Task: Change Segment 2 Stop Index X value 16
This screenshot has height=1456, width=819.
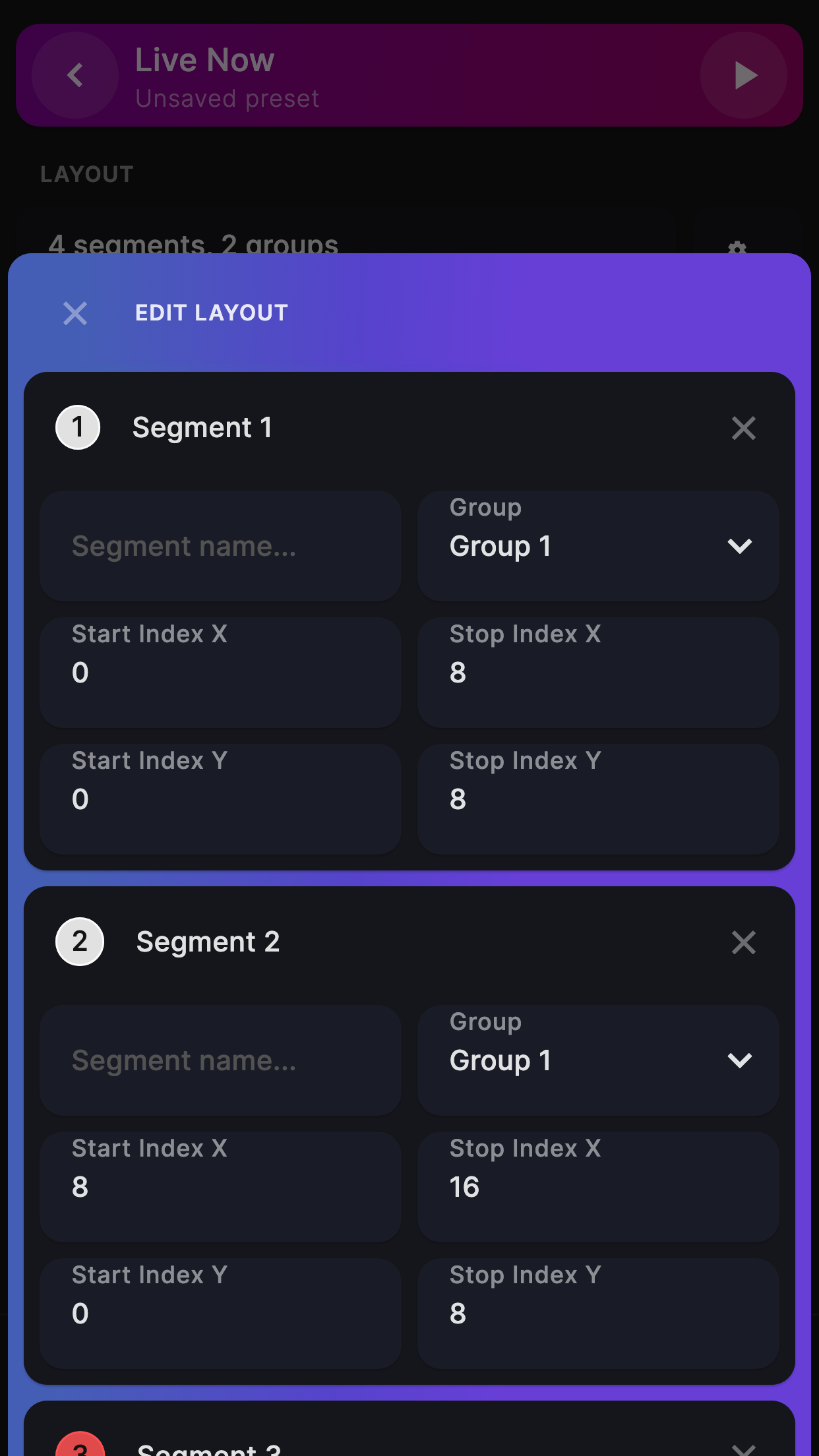Action: pyautogui.click(x=597, y=1187)
